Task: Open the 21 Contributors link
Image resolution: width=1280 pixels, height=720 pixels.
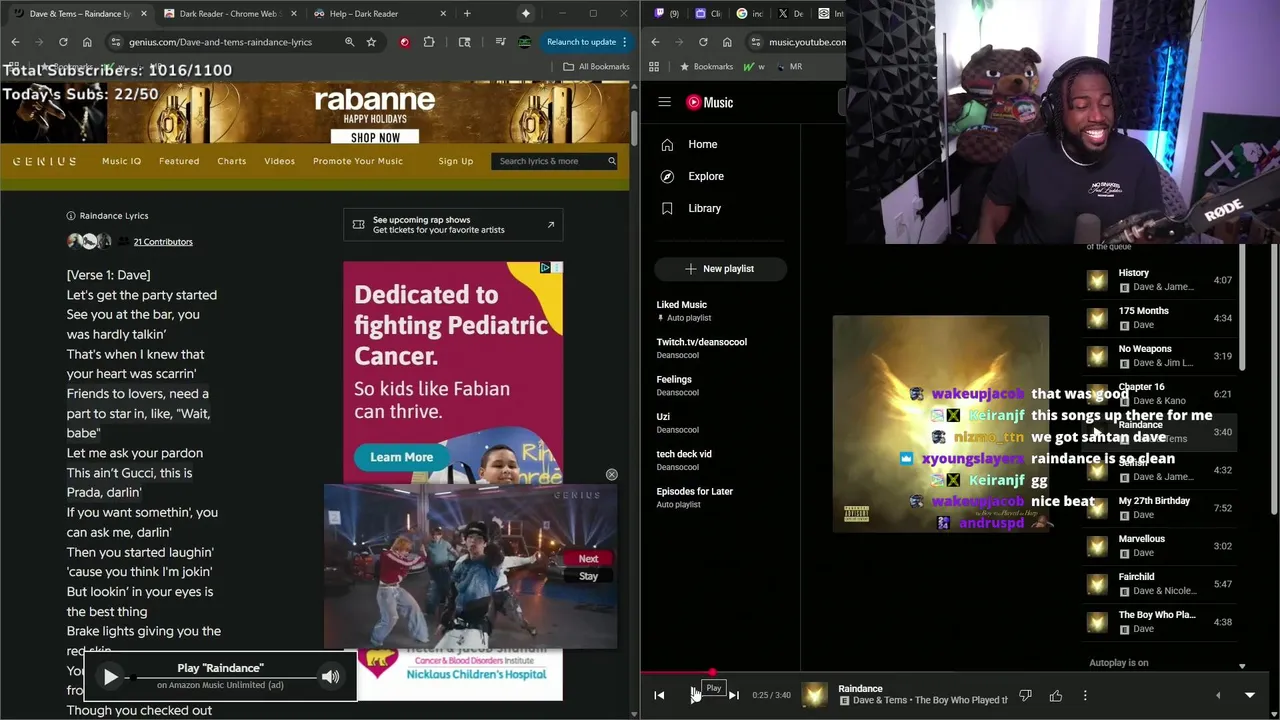Action: point(163,242)
